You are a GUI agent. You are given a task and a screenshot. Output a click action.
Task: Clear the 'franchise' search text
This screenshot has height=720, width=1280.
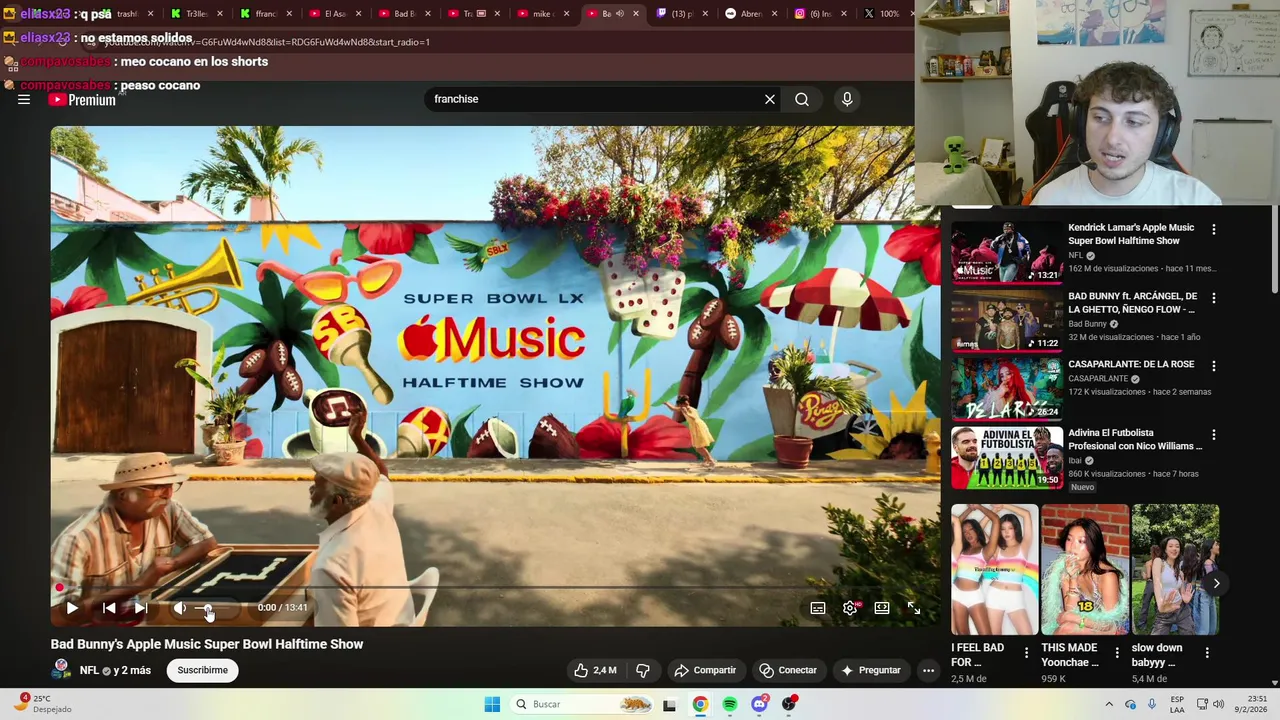tap(770, 99)
